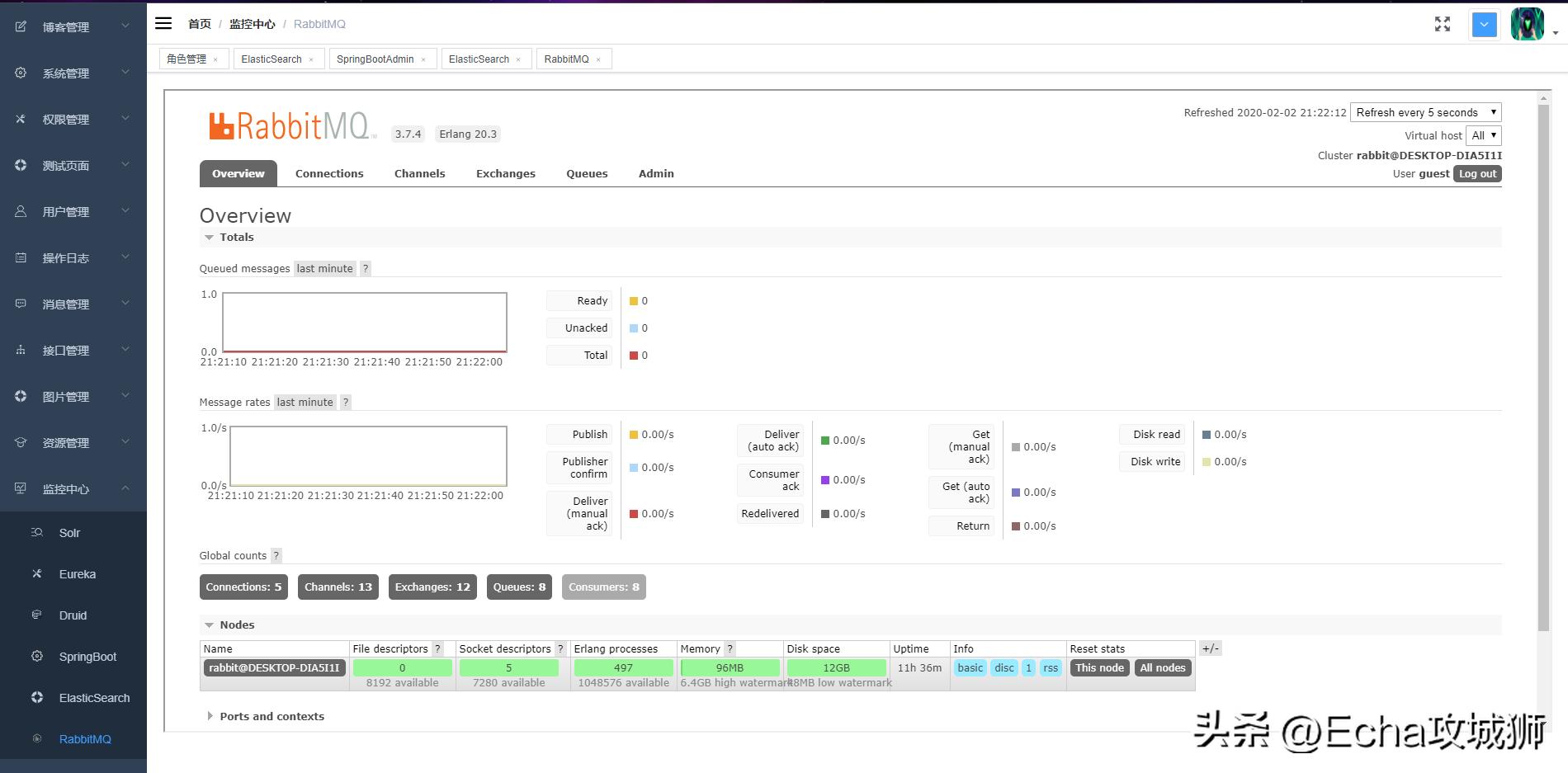Close the 角色管理 tab
This screenshot has height=773, width=1568.
[x=215, y=59]
